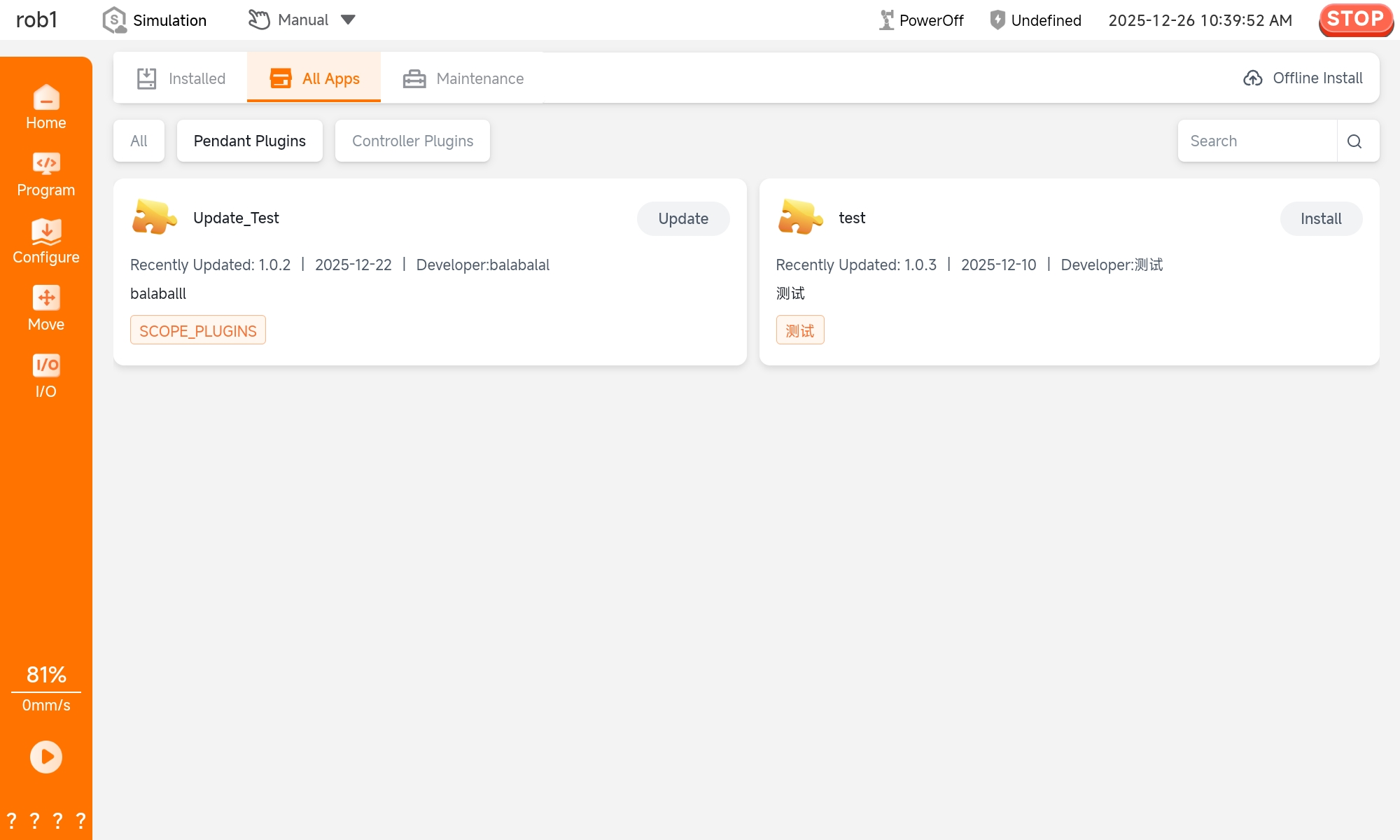This screenshot has width=1400, height=840.
Task: Install the test plugin
Action: coord(1321,218)
